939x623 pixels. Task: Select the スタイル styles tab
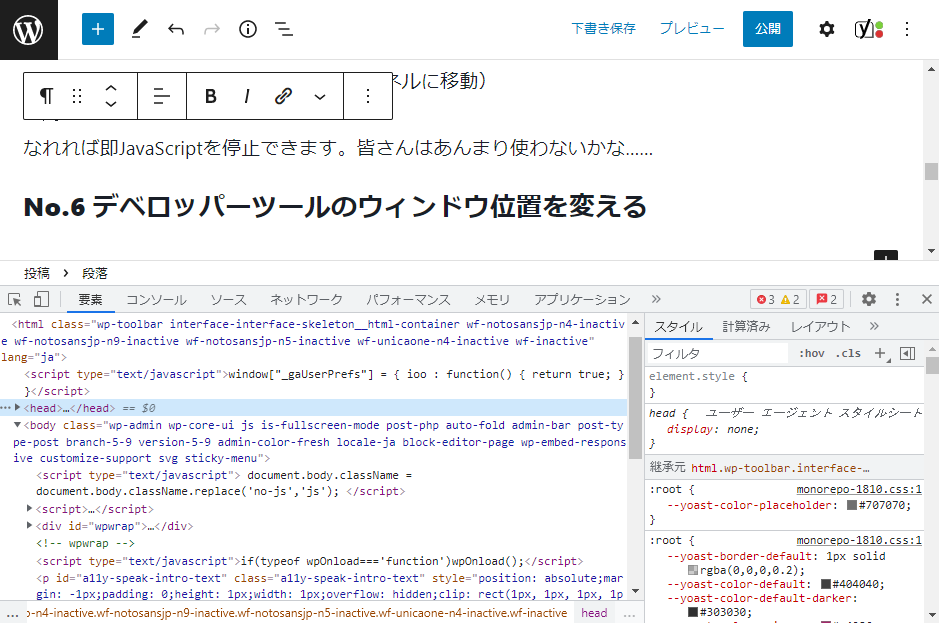tap(678, 326)
